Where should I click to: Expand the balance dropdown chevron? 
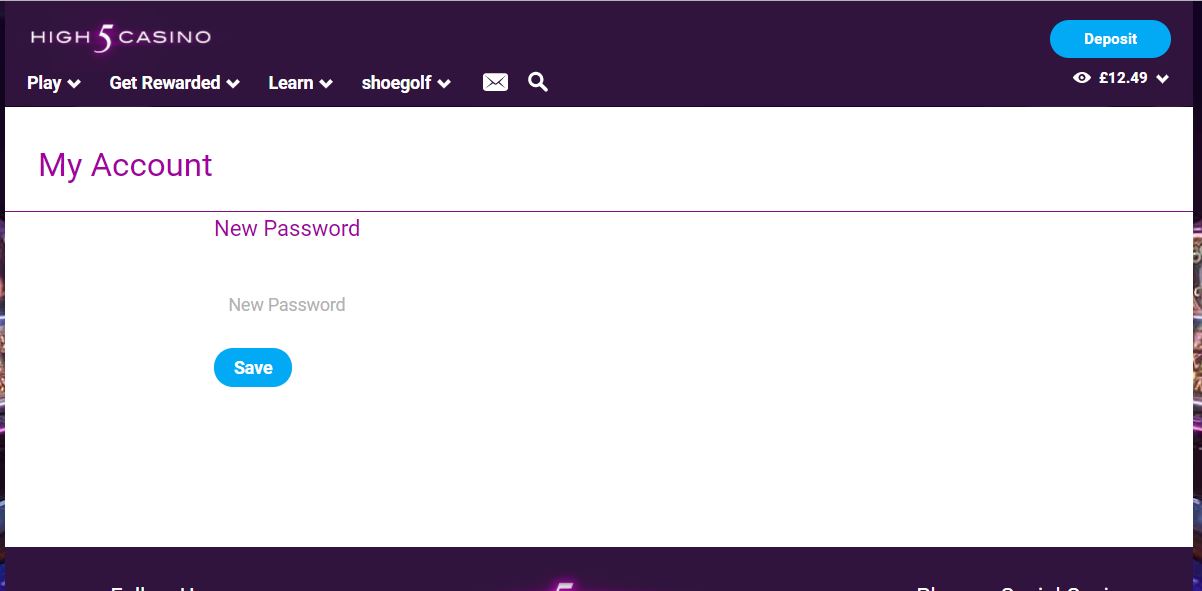pos(1162,78)
